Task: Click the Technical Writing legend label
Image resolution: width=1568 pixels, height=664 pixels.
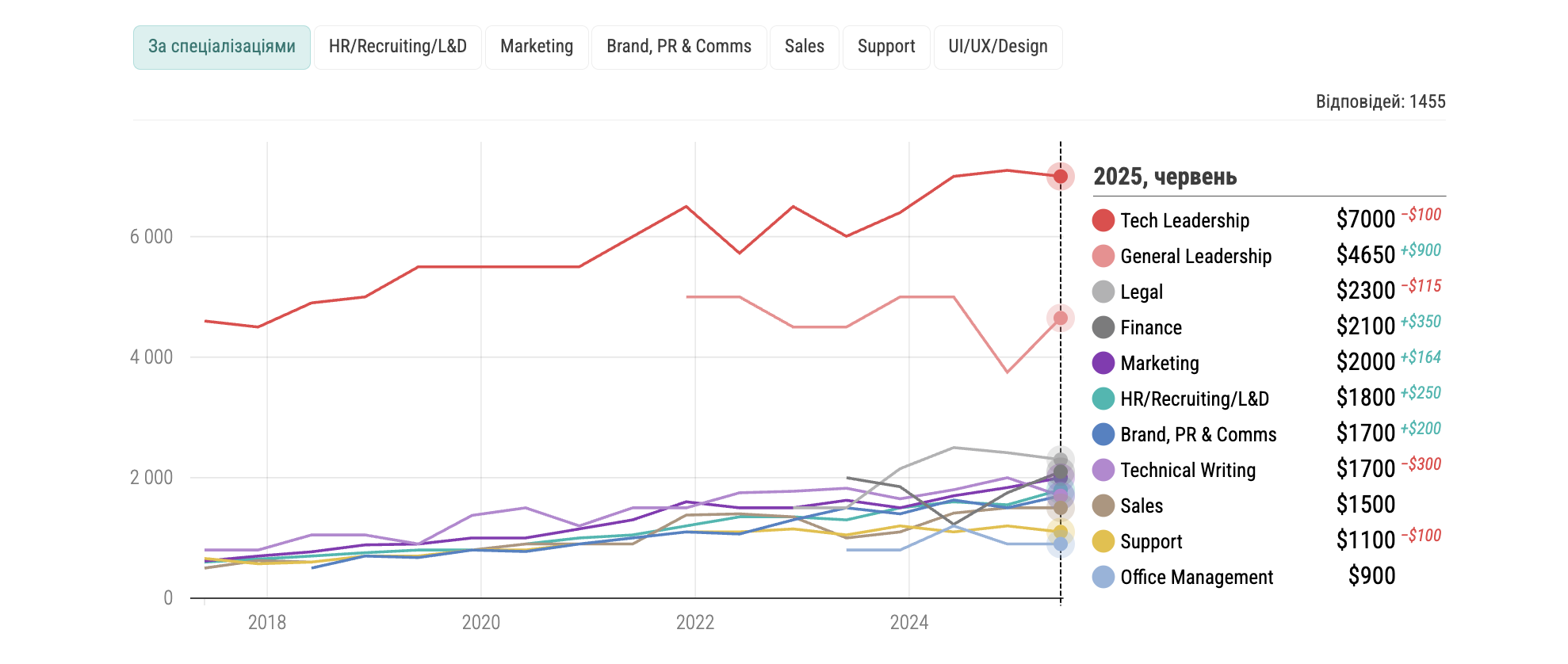Action: 1187,470
